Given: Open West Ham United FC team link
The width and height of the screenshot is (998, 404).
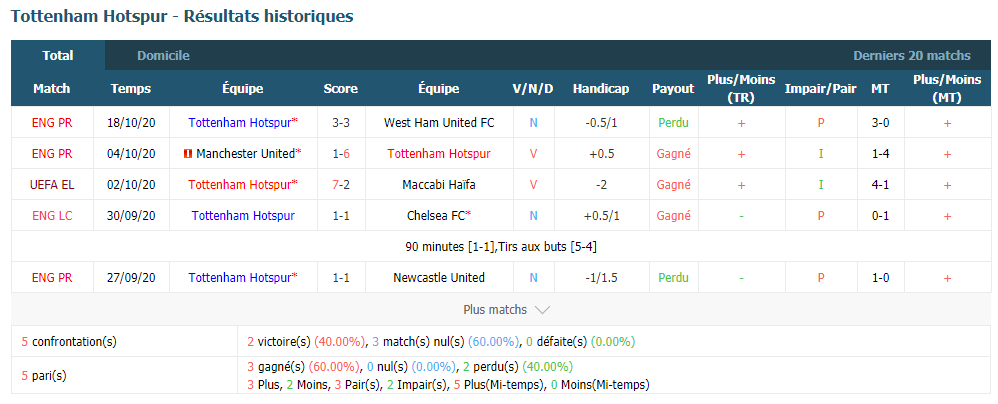Looking at the screenshot, I should pyautogui.click(x=439, y=123).
